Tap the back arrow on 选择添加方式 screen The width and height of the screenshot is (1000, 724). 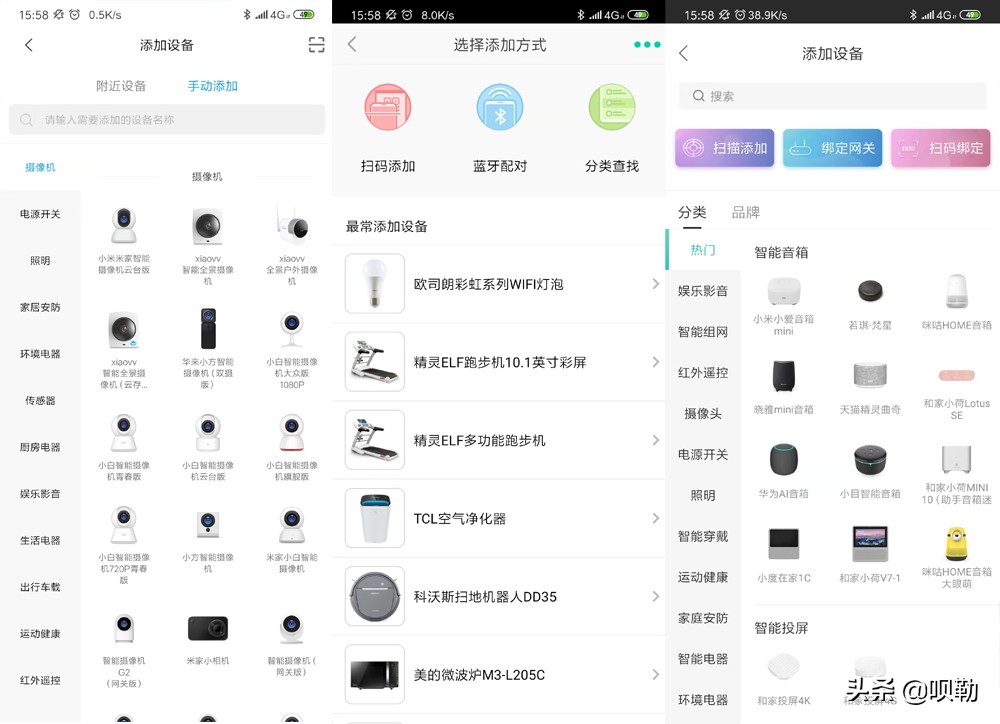(x=351, y=45)
